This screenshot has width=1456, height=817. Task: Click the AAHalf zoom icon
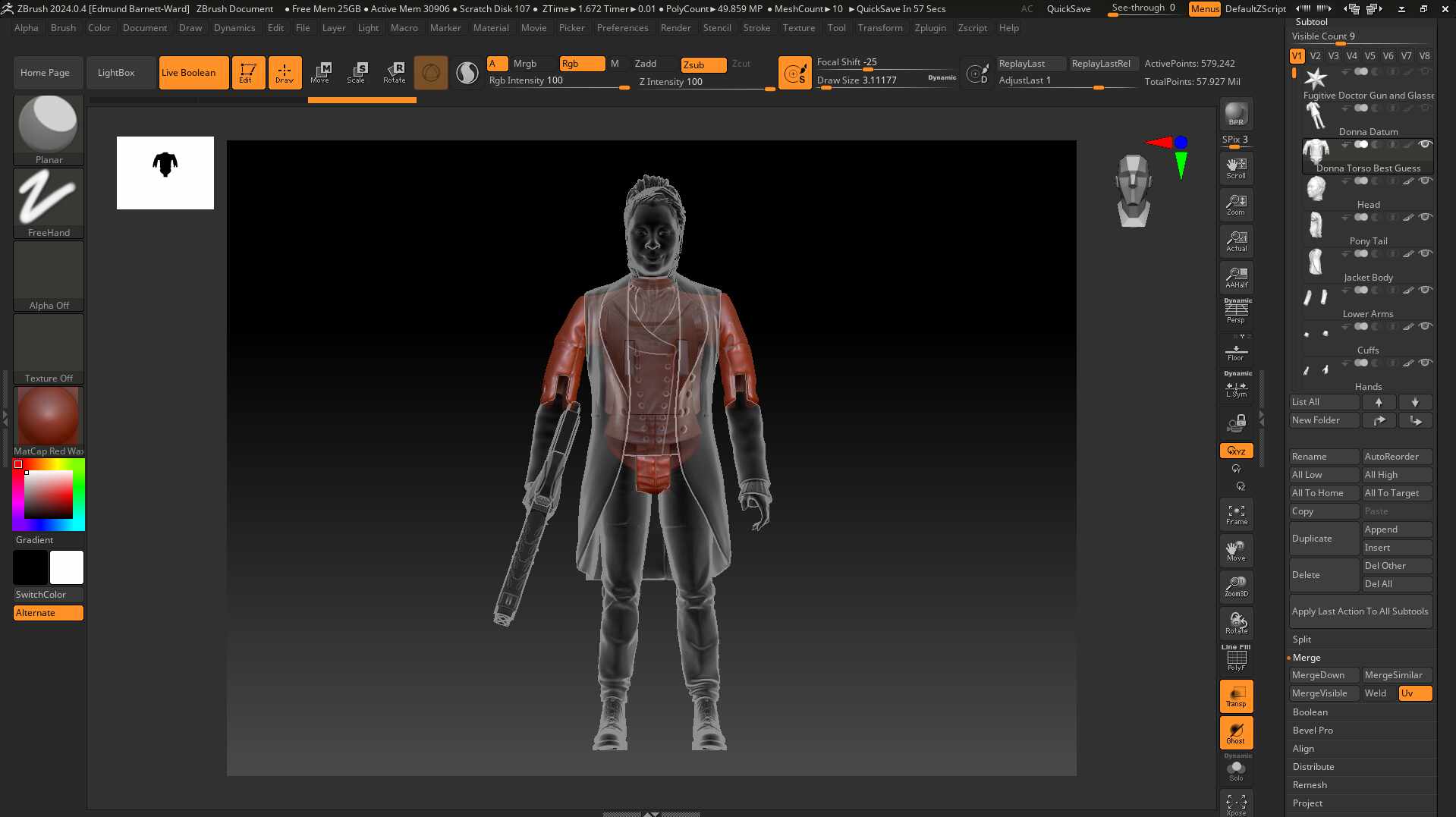(x=1236, y=278)
